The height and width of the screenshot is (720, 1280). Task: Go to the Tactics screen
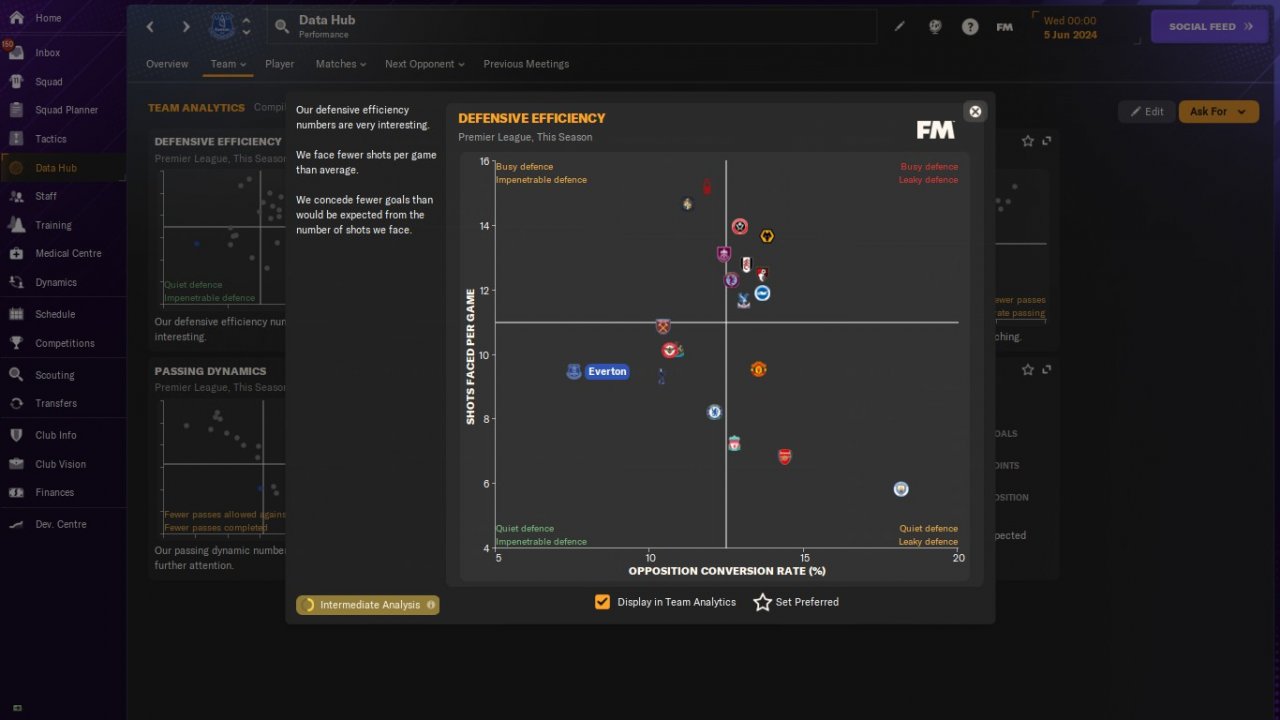tap(51, 139)
